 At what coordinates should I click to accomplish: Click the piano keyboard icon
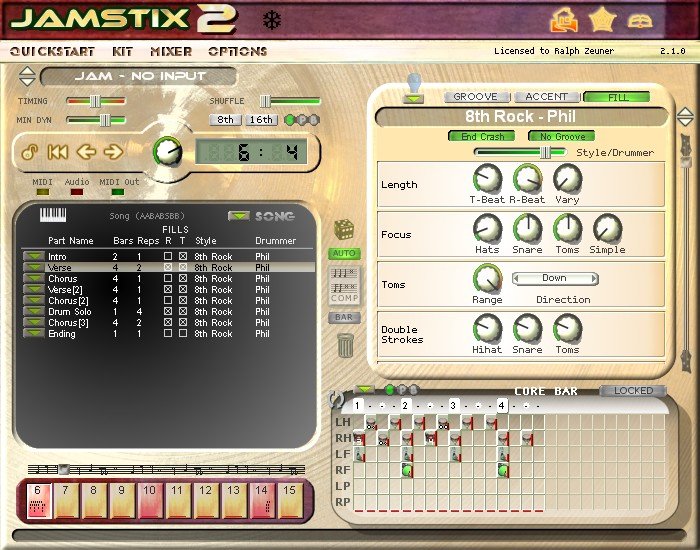click(53, 215)
